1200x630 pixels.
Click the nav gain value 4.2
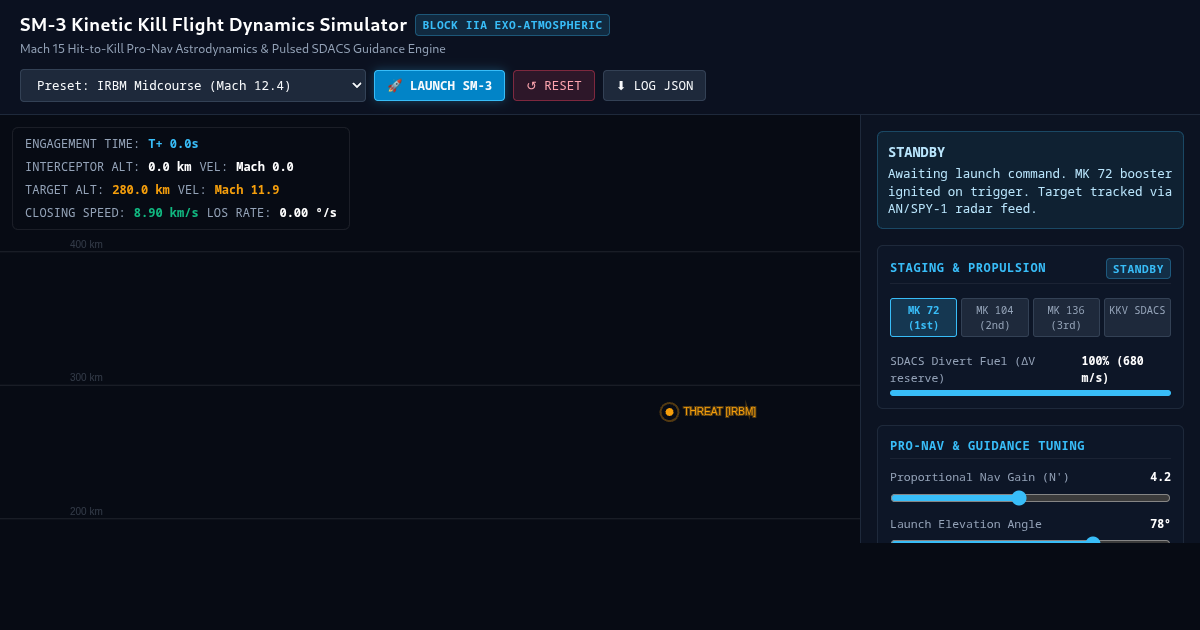[1160, 477]
